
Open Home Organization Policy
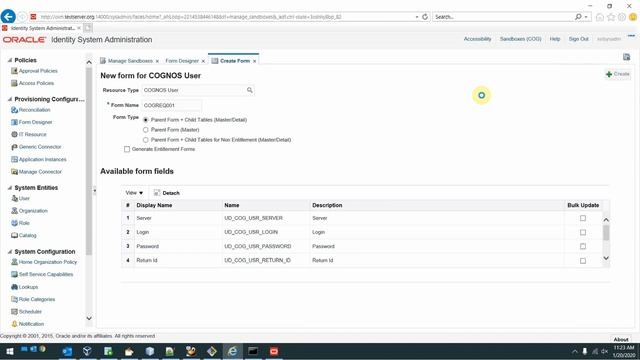47,262
